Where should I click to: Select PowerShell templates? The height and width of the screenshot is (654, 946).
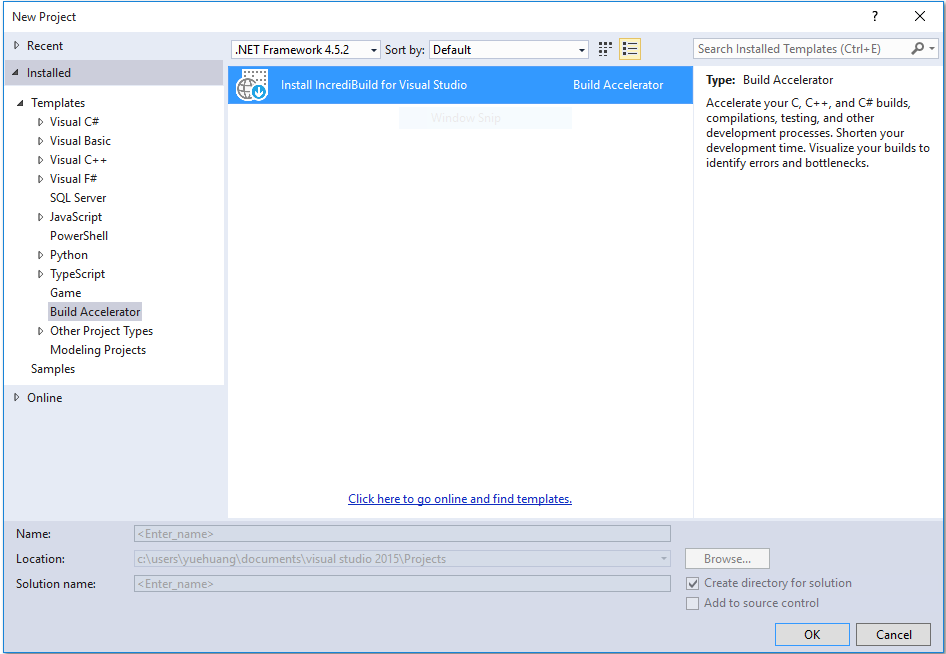coord(79,236)
